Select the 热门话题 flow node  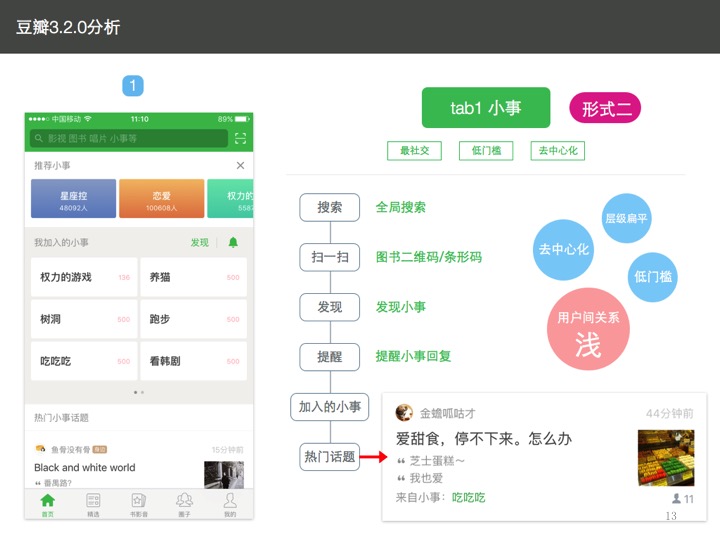click(x=330, y=456)
